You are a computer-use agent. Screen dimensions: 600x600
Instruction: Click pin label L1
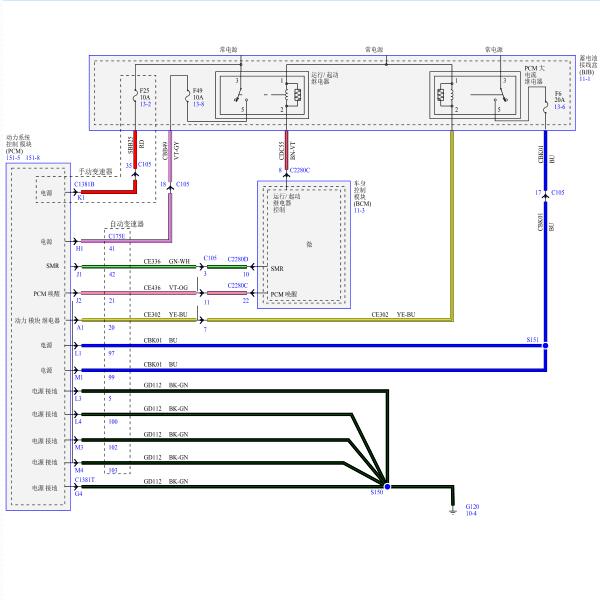[x=78, y=353]
